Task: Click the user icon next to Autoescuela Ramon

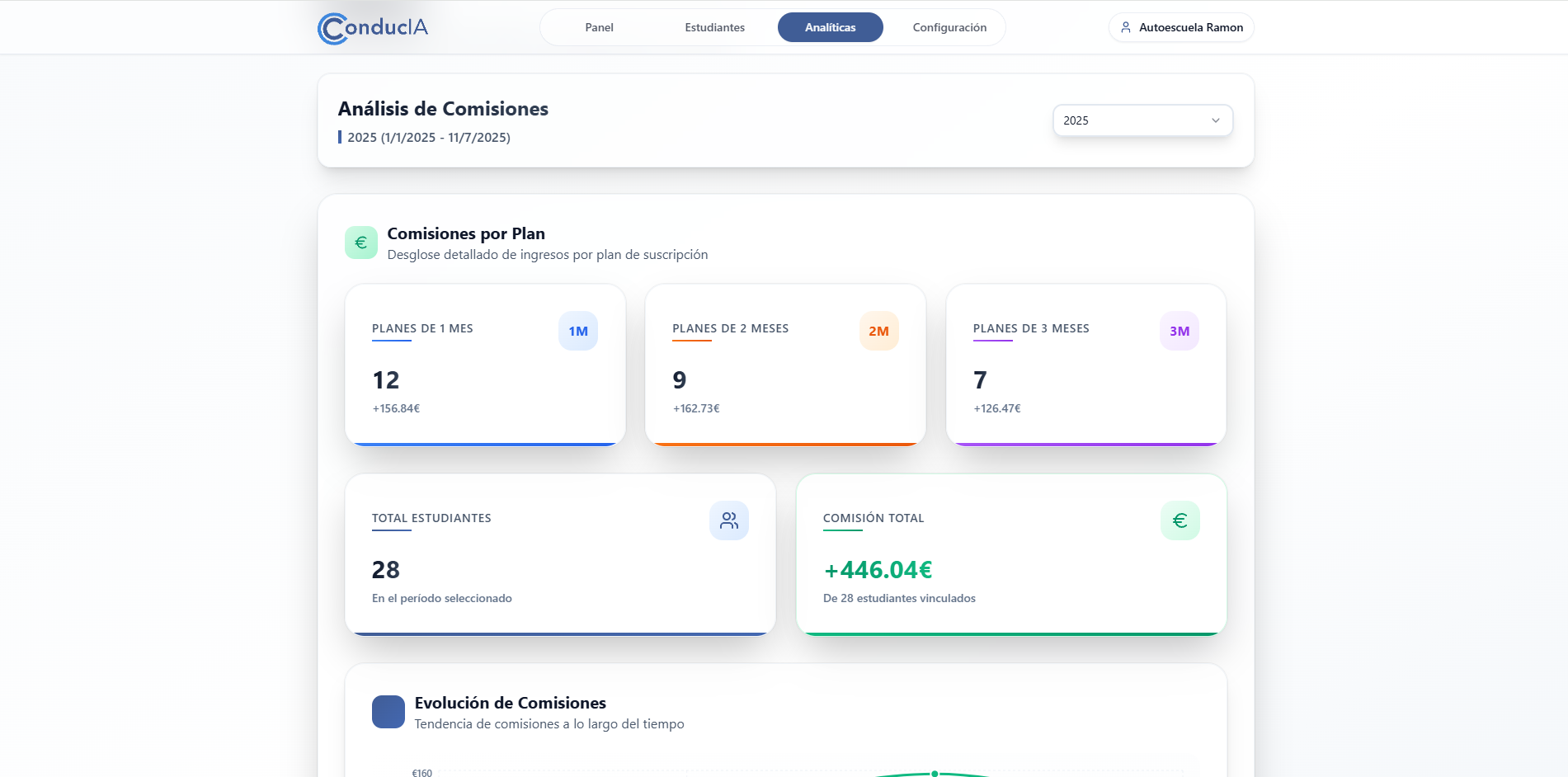Action: [1124, 27]
